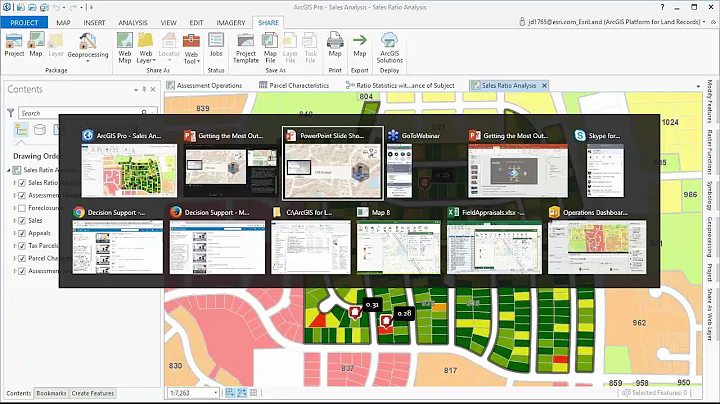The width and height of the screenshot is (720, 404).
Task: Toggle the Appeals layer checkbox
Action: 22,233
